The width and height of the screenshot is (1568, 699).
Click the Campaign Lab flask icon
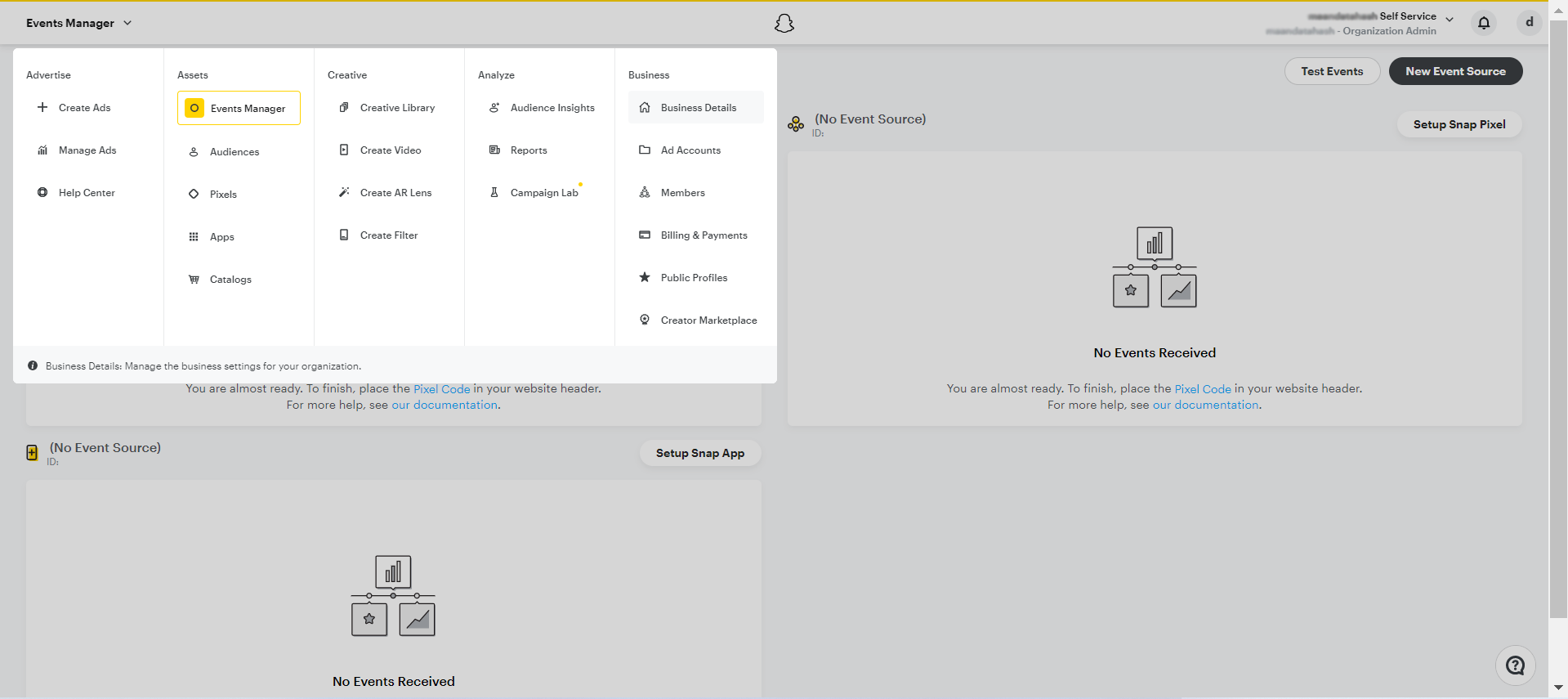click(494, 192)
